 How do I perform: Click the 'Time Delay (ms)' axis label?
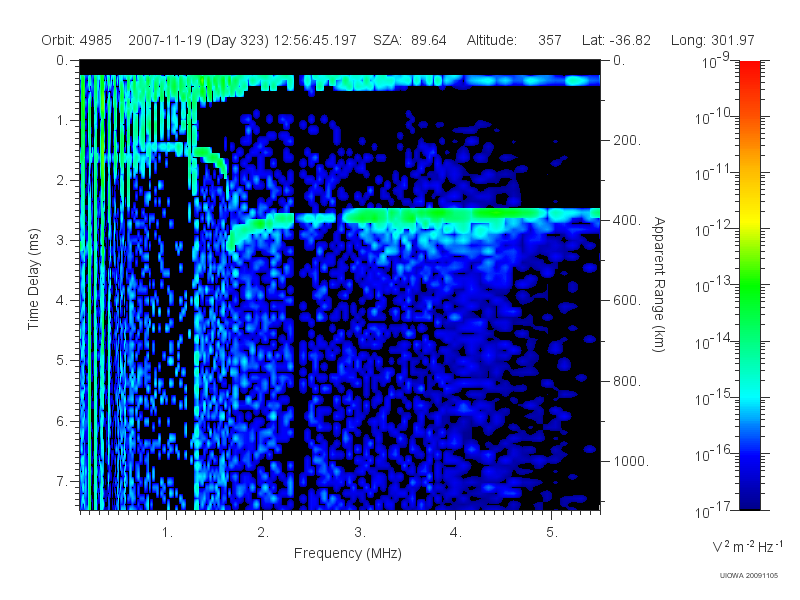(33, 279)
